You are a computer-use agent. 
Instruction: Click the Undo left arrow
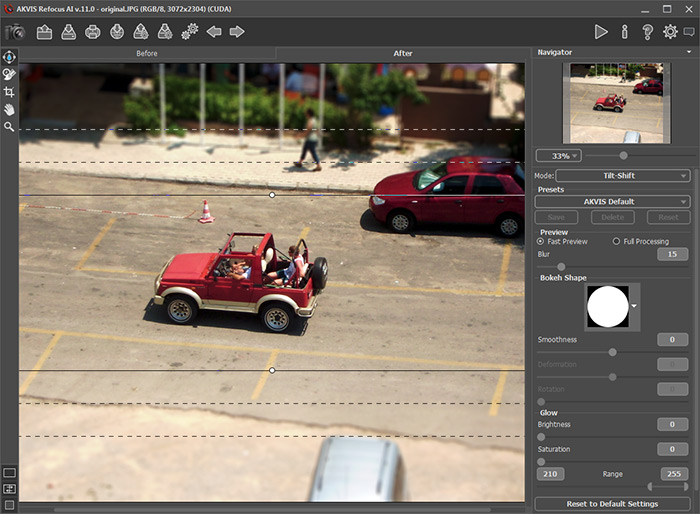point(214,32)
